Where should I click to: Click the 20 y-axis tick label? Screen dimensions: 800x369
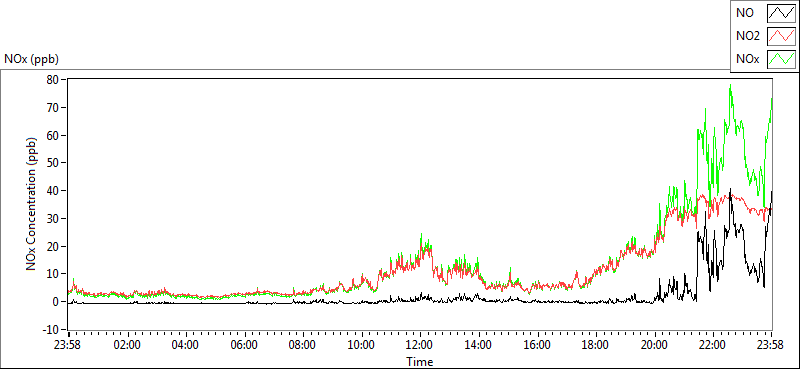point(54,246)
